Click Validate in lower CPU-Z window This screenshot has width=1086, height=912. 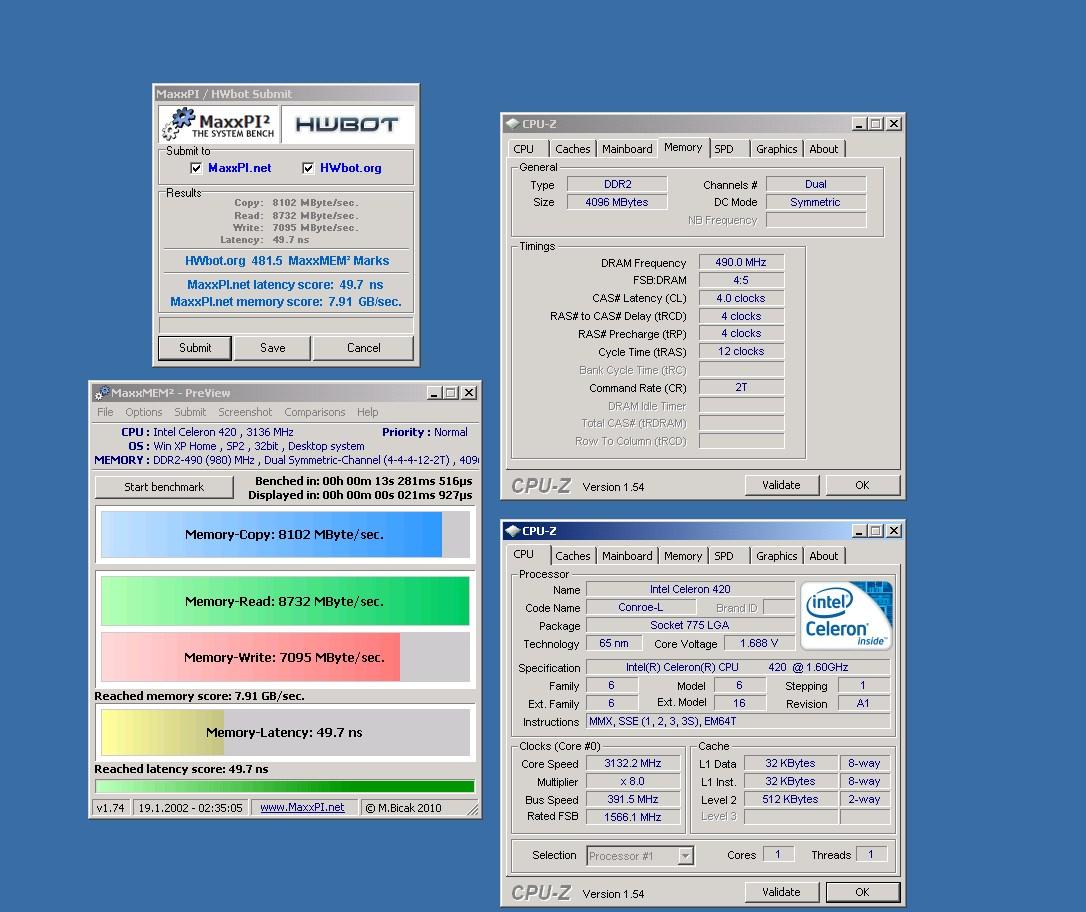tap(781, 893)
